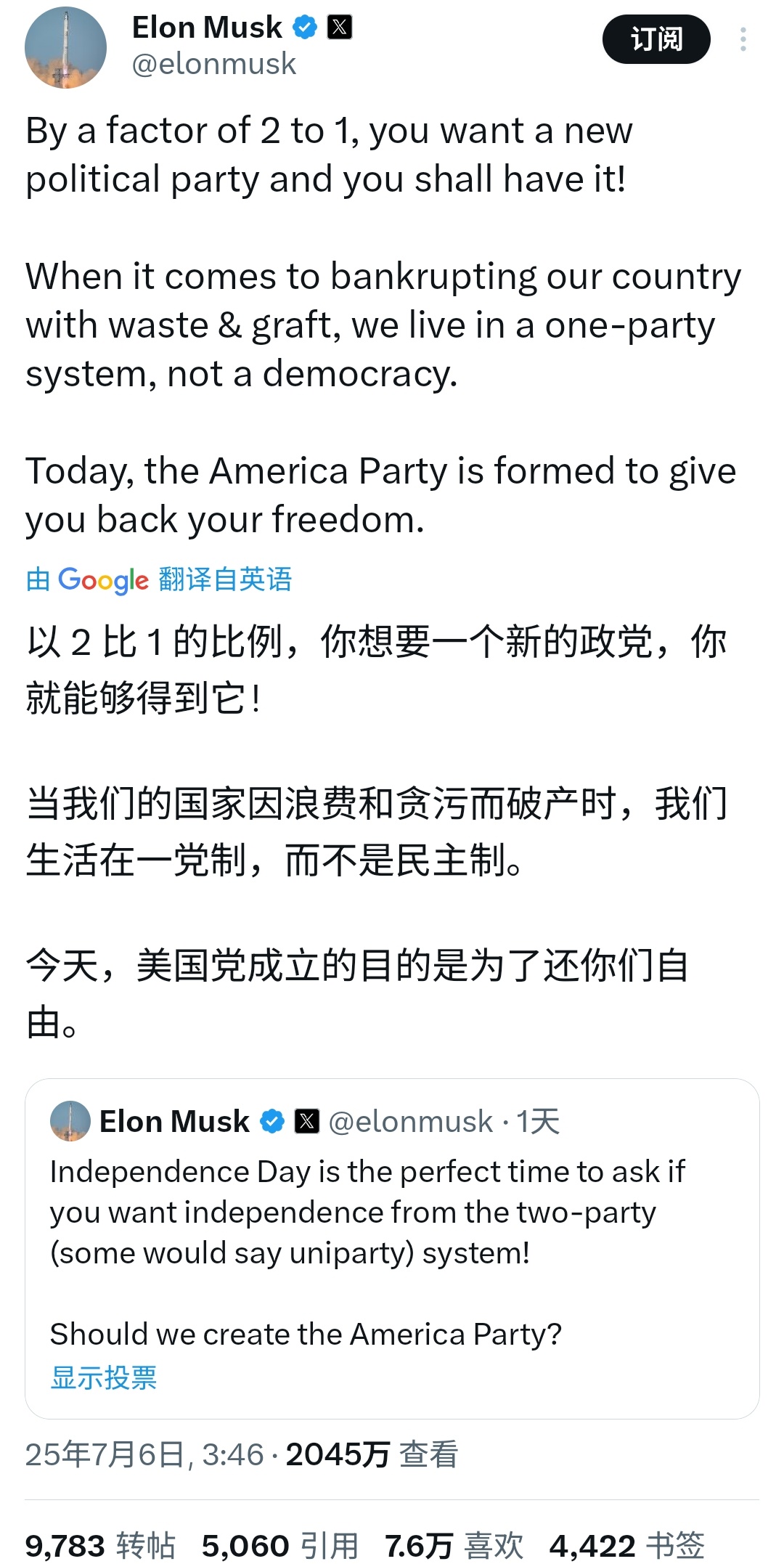Open the @elonmusk handle in header
784x1564 pixels.
[x=214, y=64]
